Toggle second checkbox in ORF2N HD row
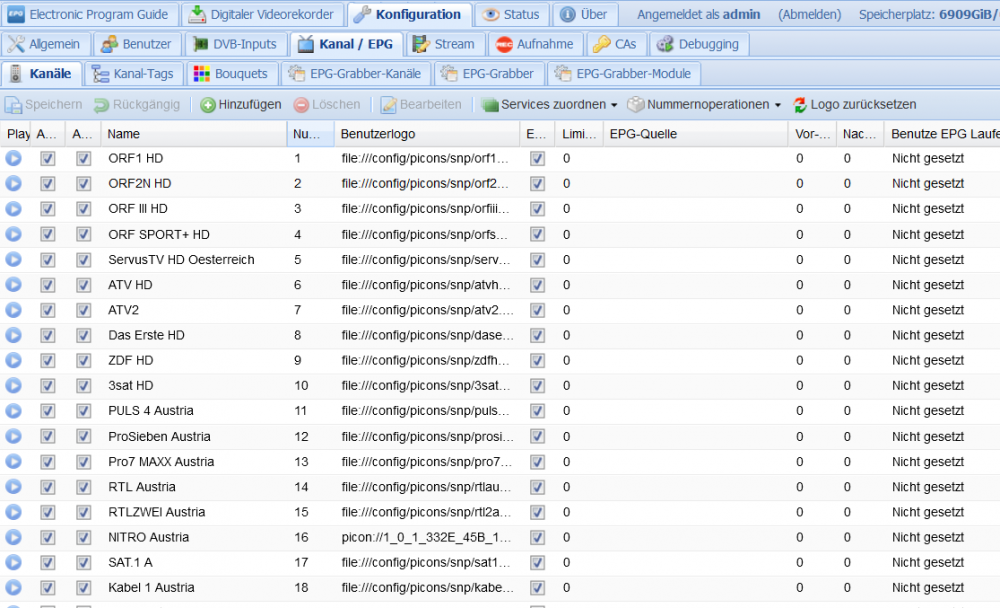This screenshot has width=1000, height=608. [84, 184]
